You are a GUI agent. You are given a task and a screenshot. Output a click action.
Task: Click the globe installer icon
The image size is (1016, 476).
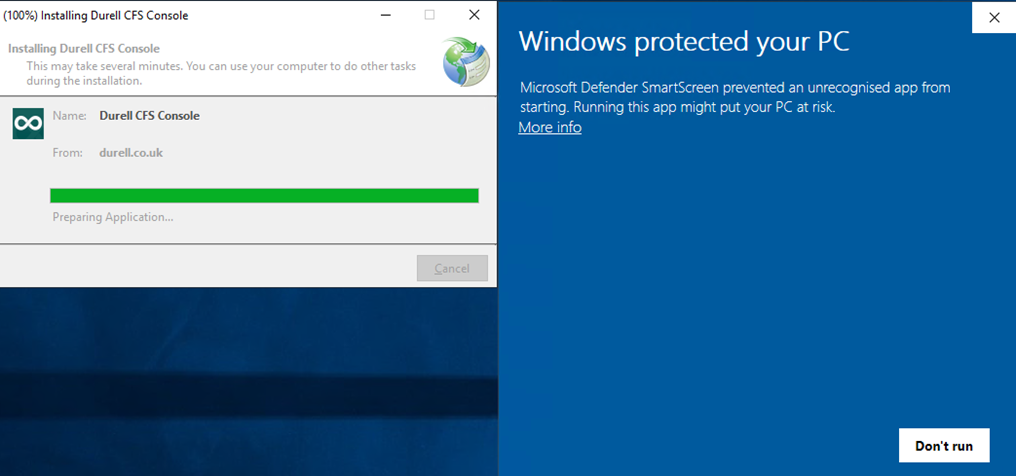coord(466,62)
